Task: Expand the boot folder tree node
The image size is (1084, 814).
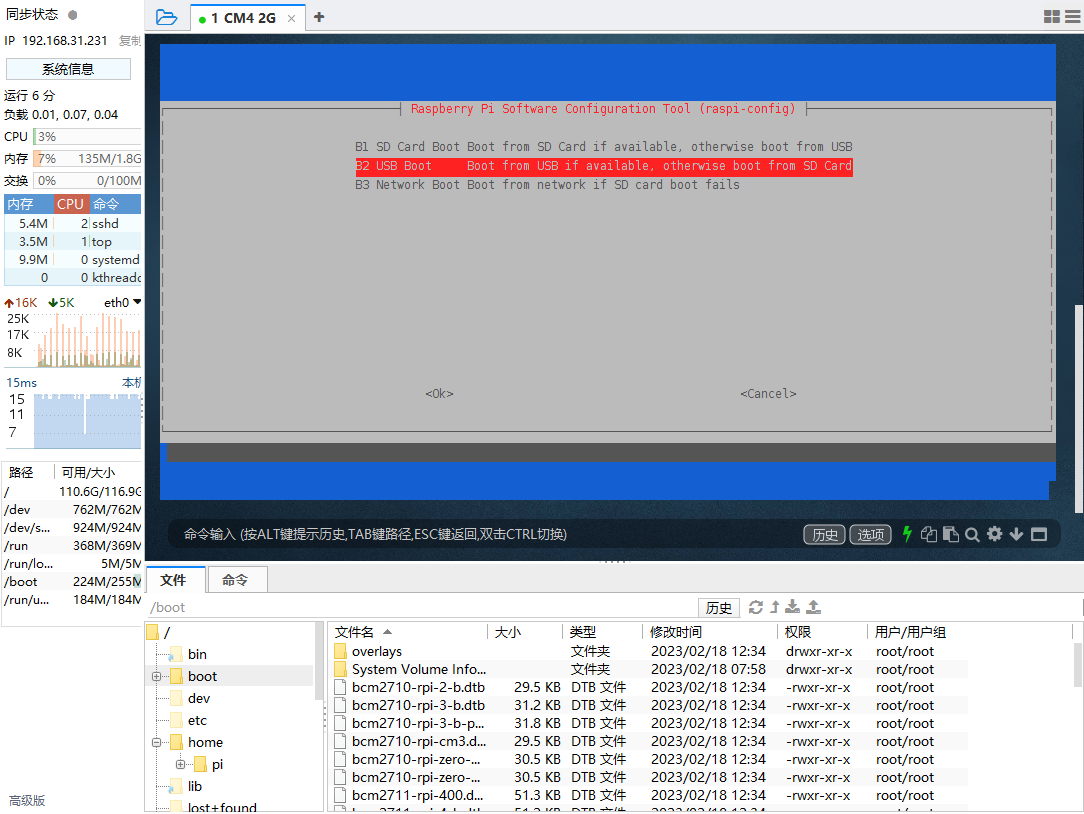Action: coord(156,676)
